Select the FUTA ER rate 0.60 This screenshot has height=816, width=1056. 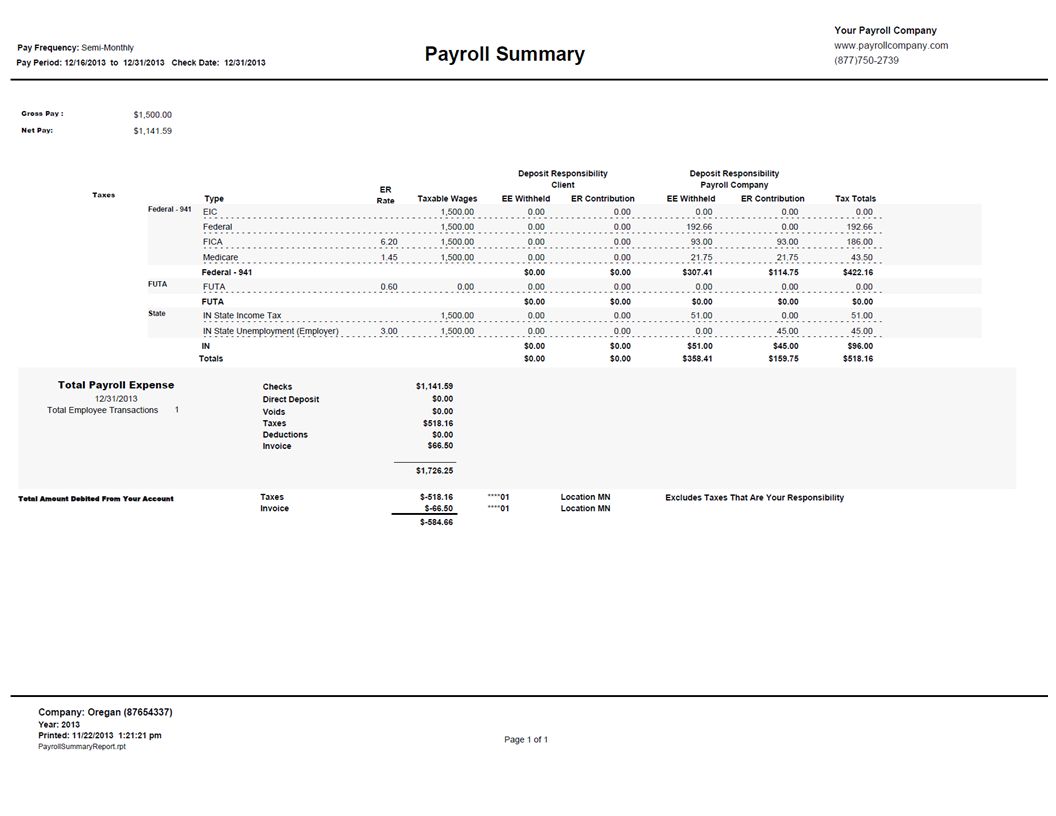coord(389,287)
